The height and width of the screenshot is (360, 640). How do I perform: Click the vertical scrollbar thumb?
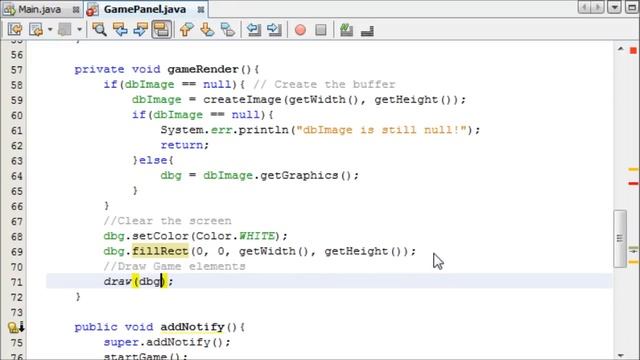point(620,238)
